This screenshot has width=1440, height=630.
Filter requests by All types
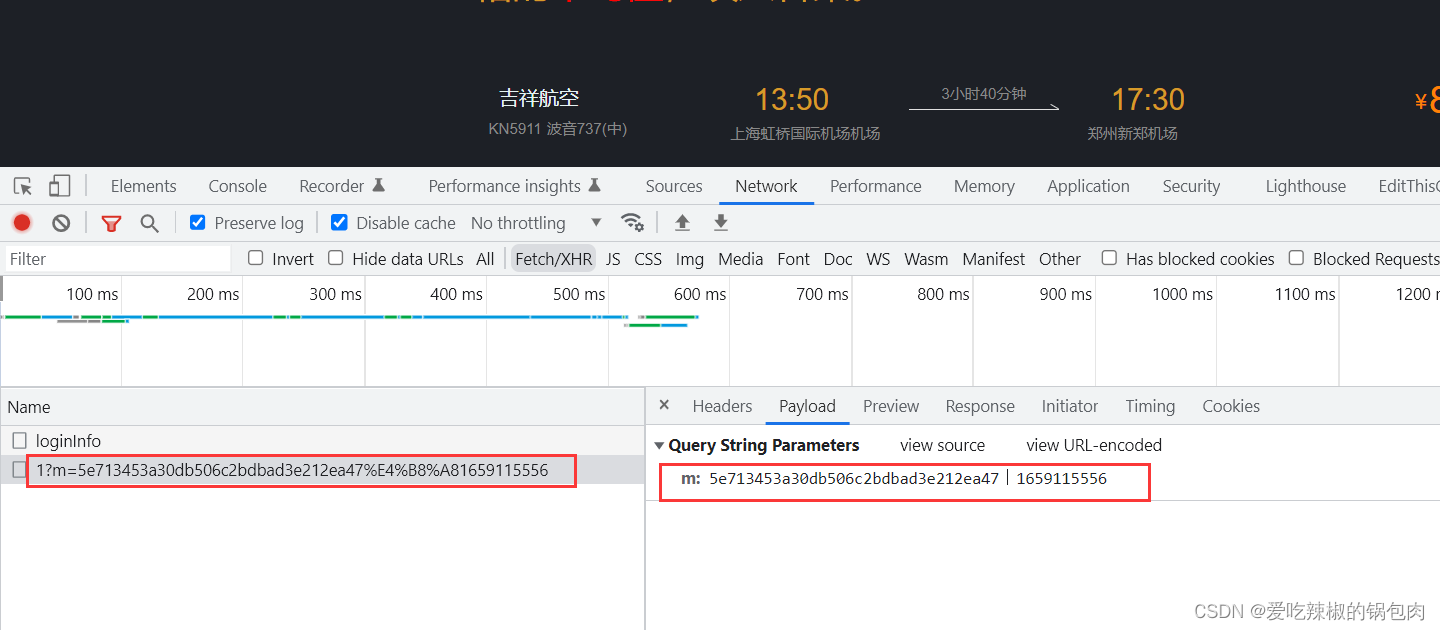click(x=485, y=259)
